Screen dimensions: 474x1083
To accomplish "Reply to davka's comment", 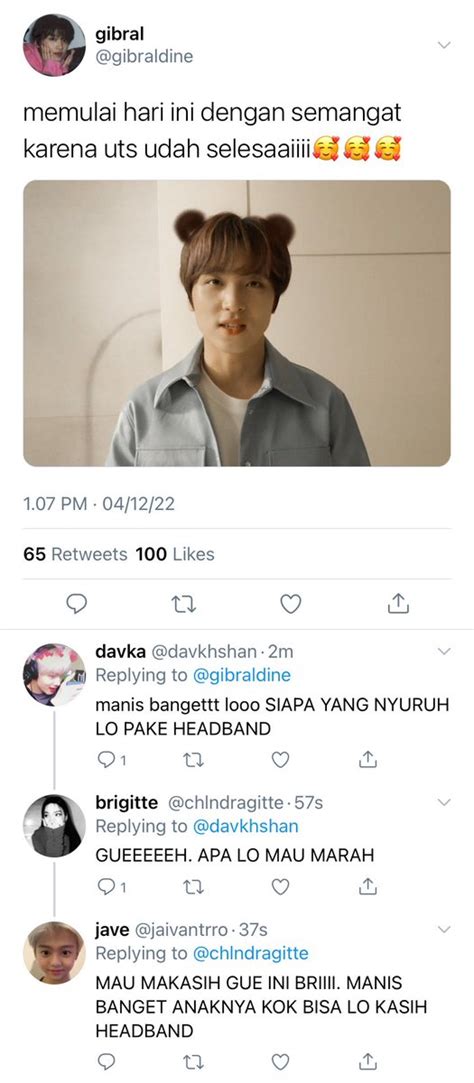I will point(106,760).
